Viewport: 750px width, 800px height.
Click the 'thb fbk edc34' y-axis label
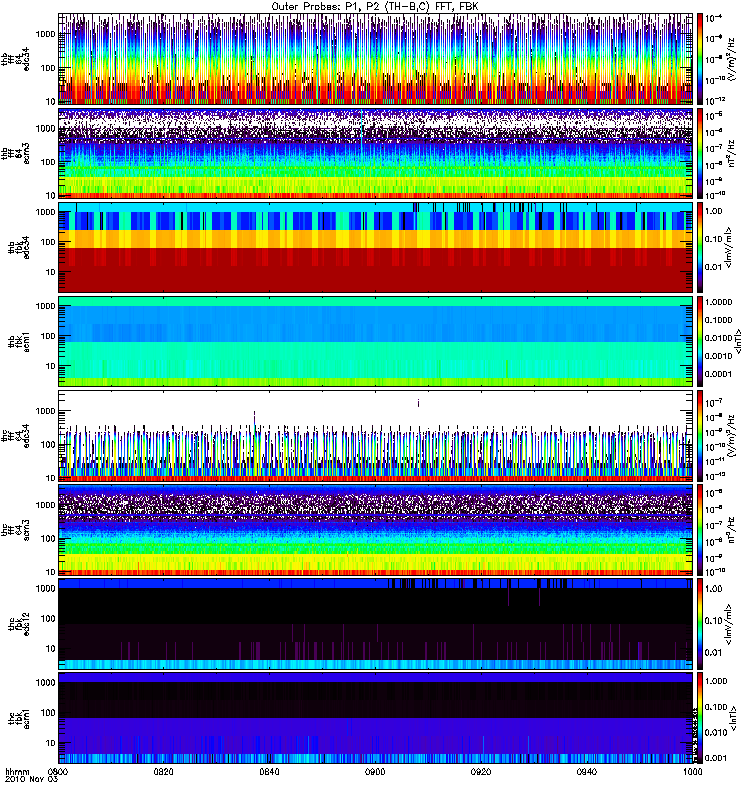click(19, 247)
